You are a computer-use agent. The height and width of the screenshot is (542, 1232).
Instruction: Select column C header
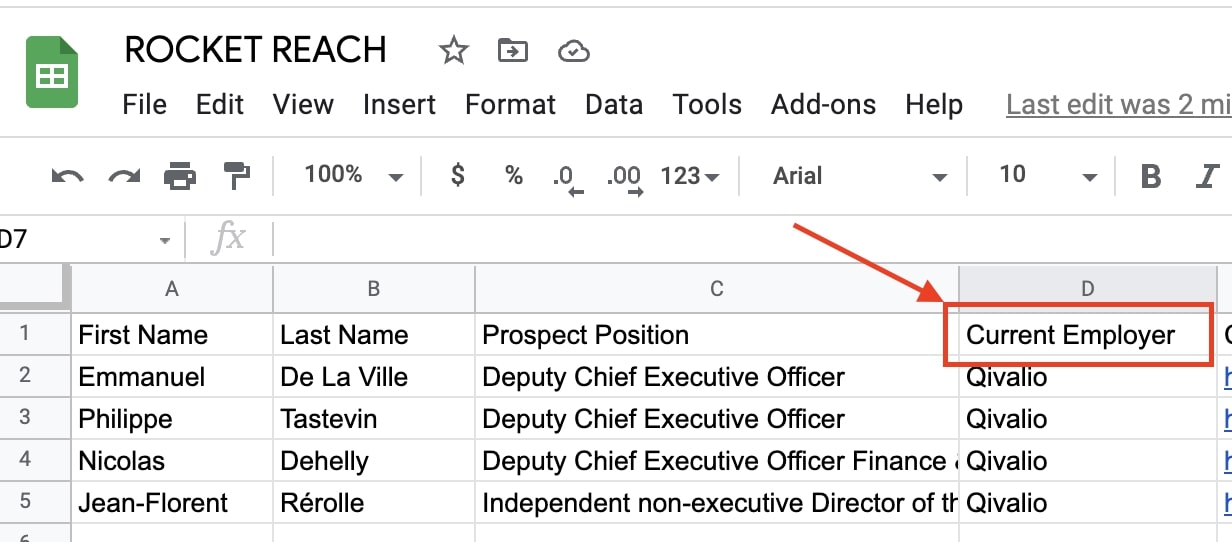(x=716, y=289)
